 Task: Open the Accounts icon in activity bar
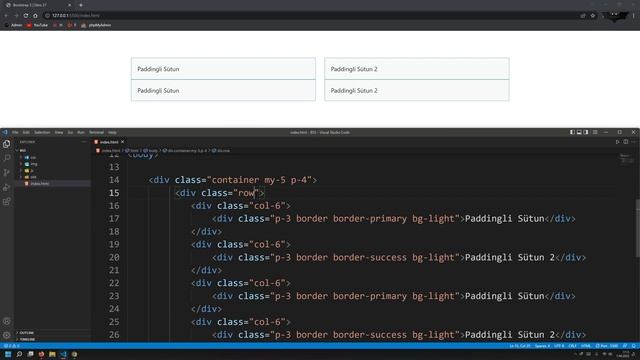(7, 321)
